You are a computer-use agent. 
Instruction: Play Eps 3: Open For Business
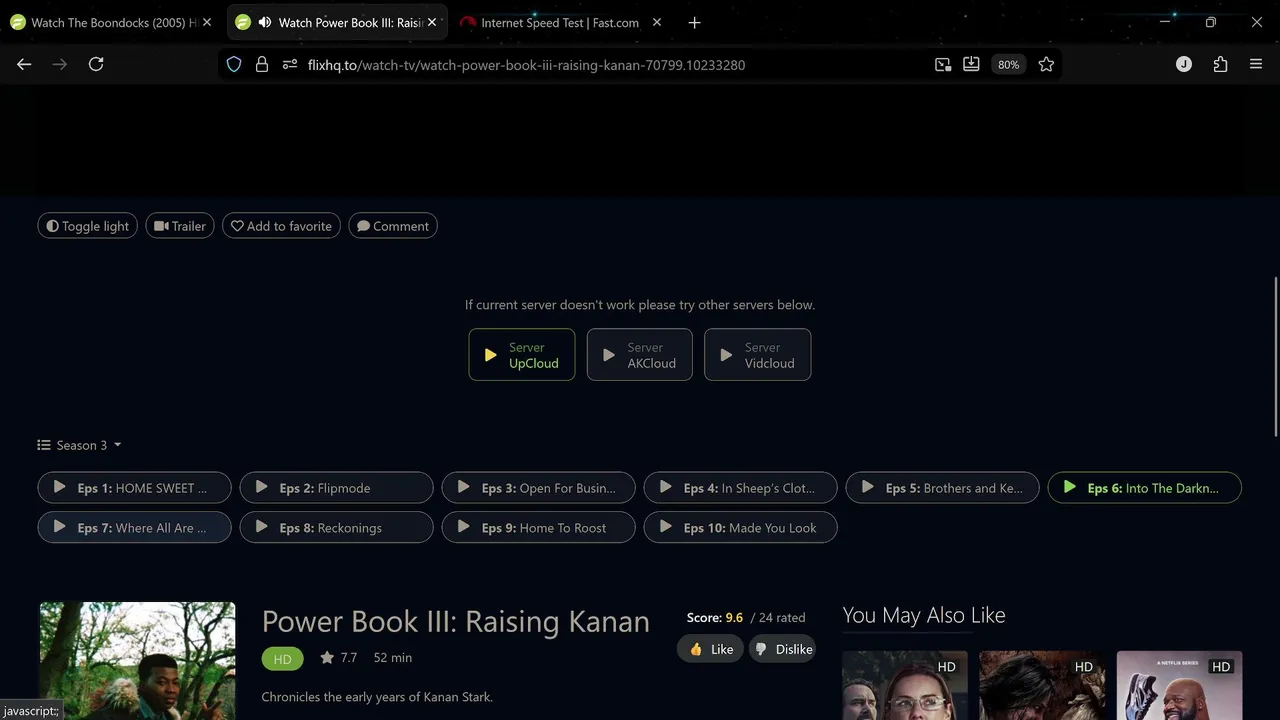pyautogui.click(x=539, y=488)
